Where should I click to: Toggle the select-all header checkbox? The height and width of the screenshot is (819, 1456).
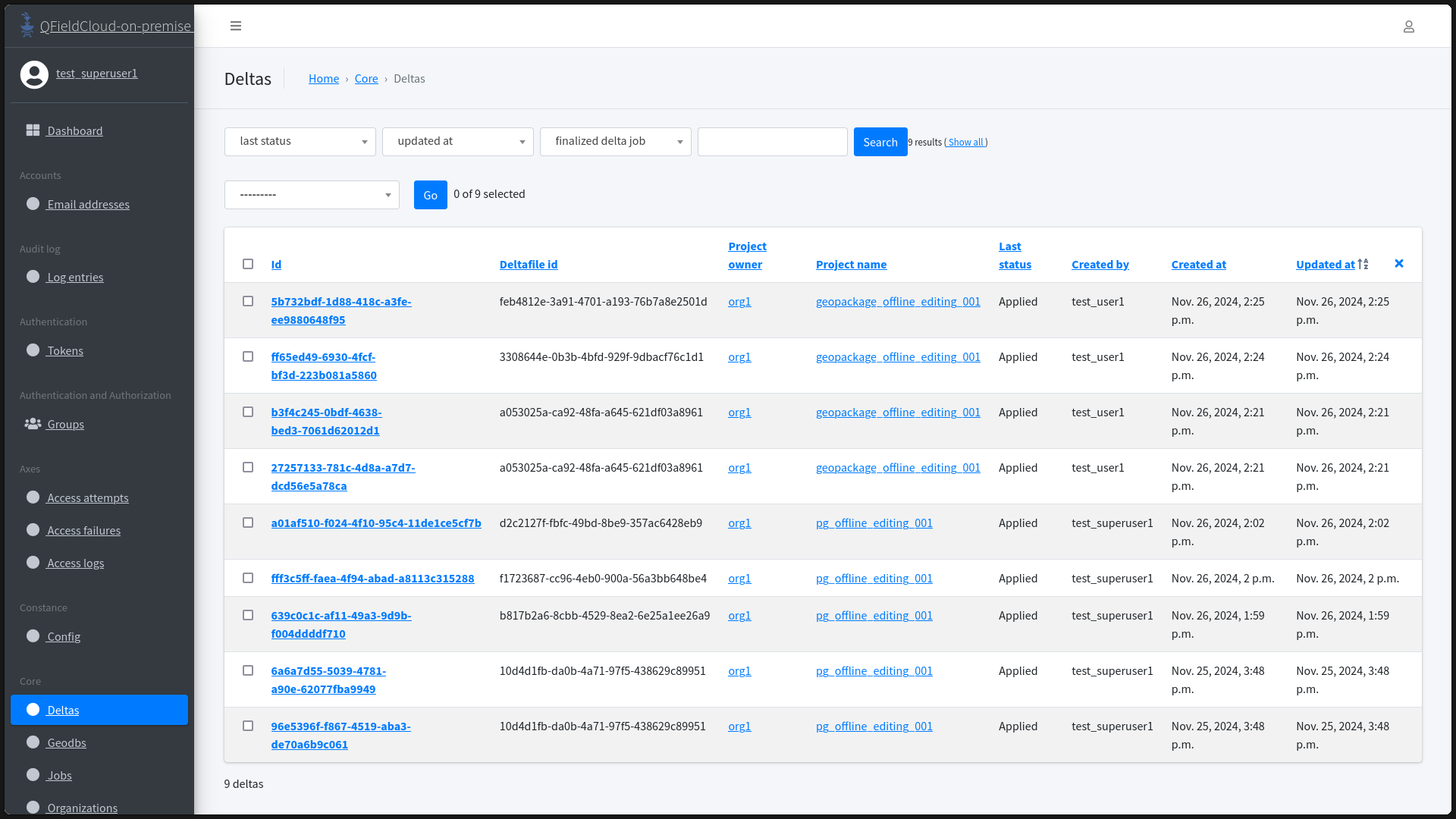pos(248,264)
